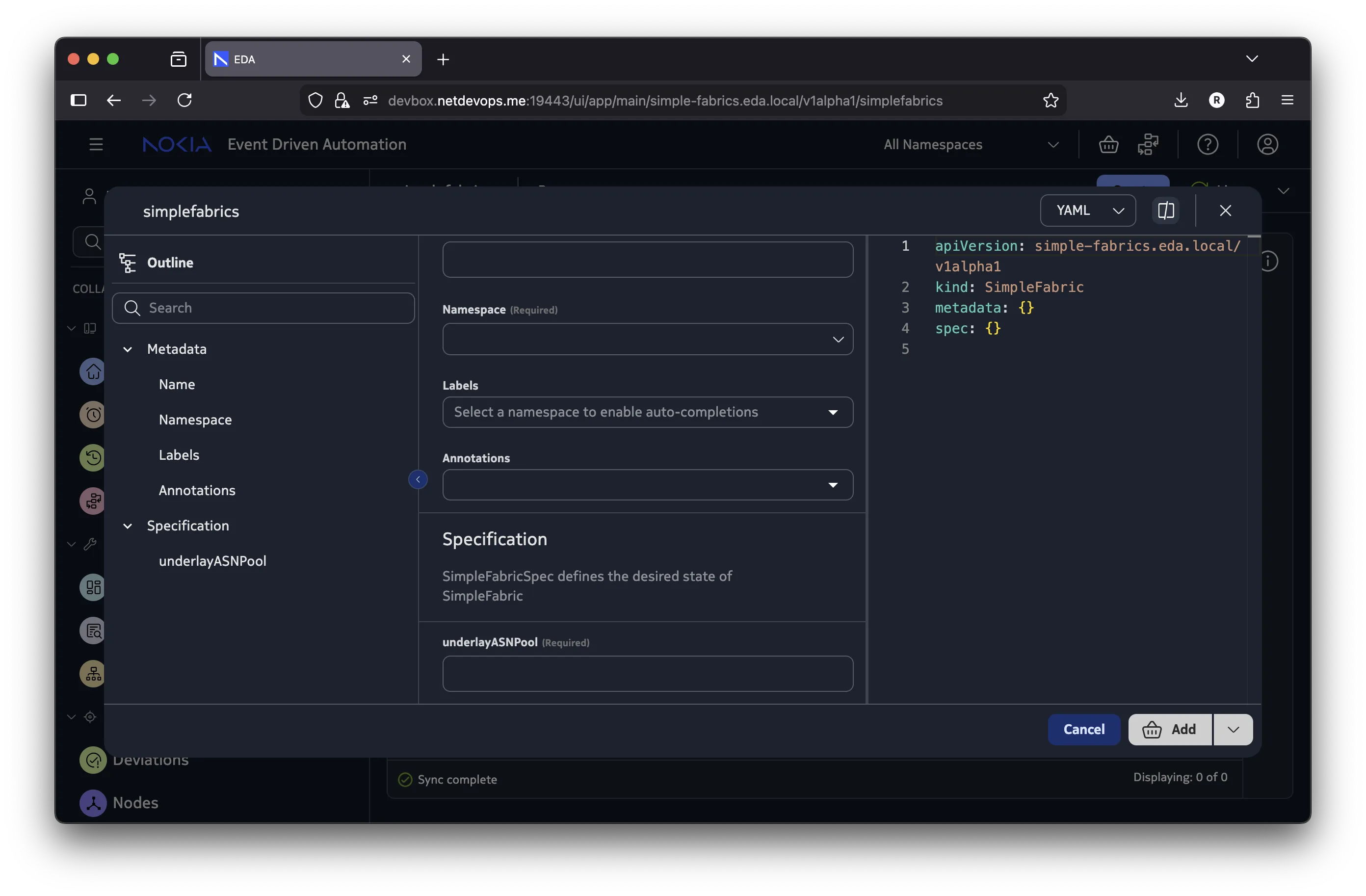This screenshot has width=1366, height=896.
Task: Open the Namespace required dropdown
Action: tap(647, 339)
